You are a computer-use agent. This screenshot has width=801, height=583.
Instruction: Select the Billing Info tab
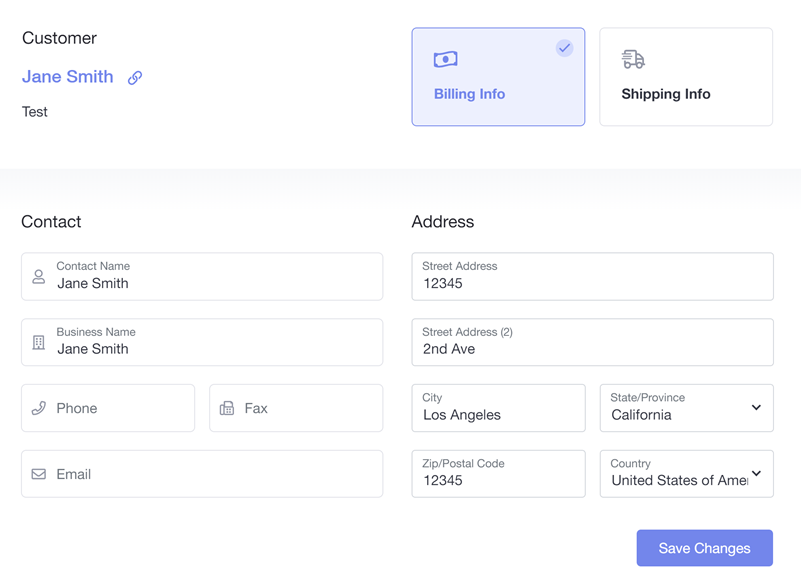[x=498, y=77]
